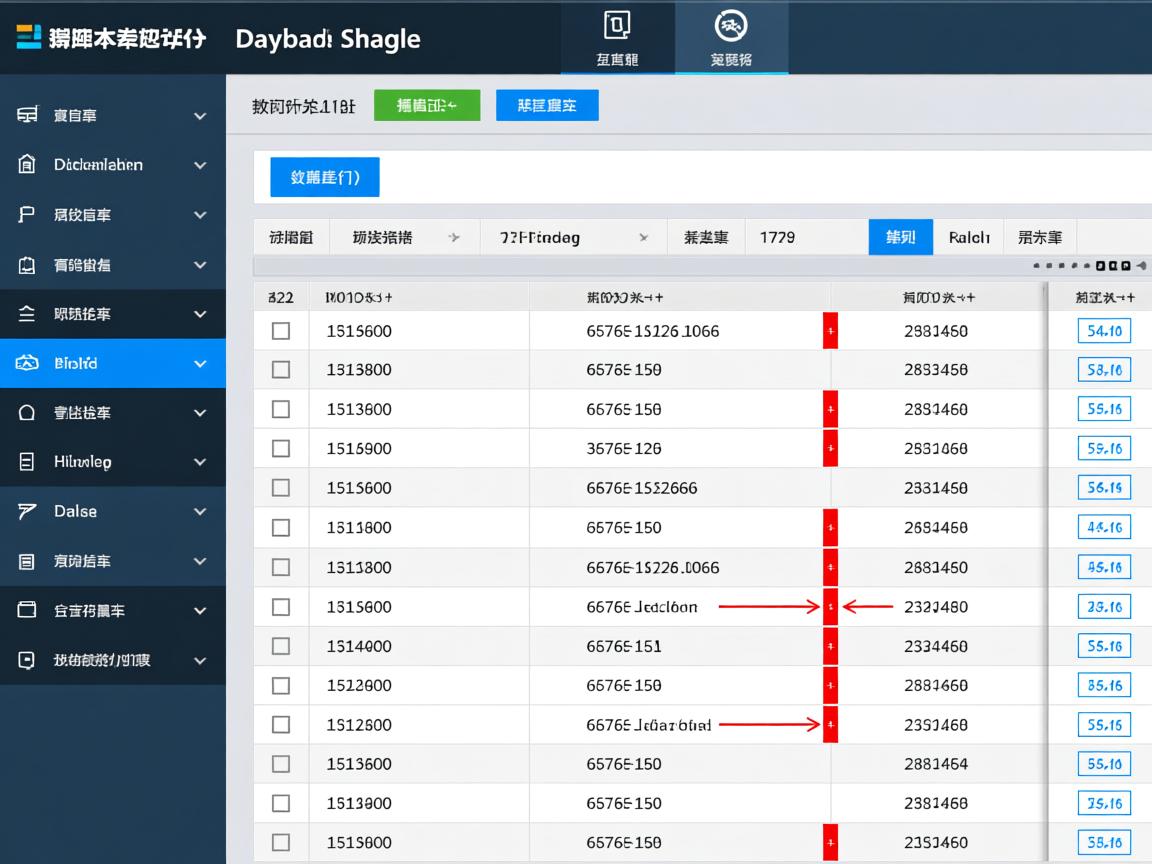Click the building icon beside Diclomlaben
Image resolution: width=1152 pixels, height=864 pixels.
pyautogui.click(x=27, y=165)
